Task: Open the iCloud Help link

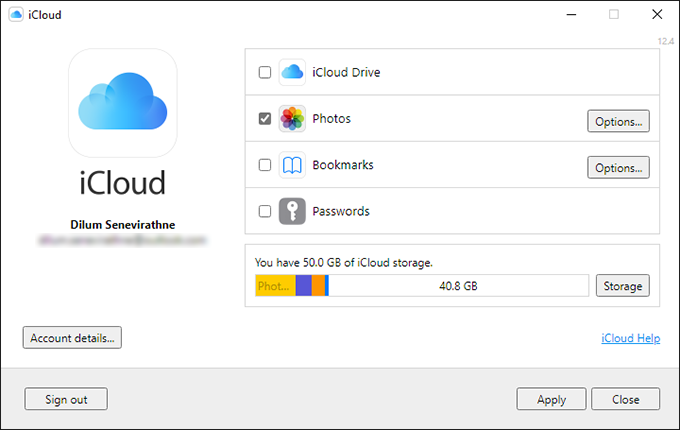Action: click(630, 339)
